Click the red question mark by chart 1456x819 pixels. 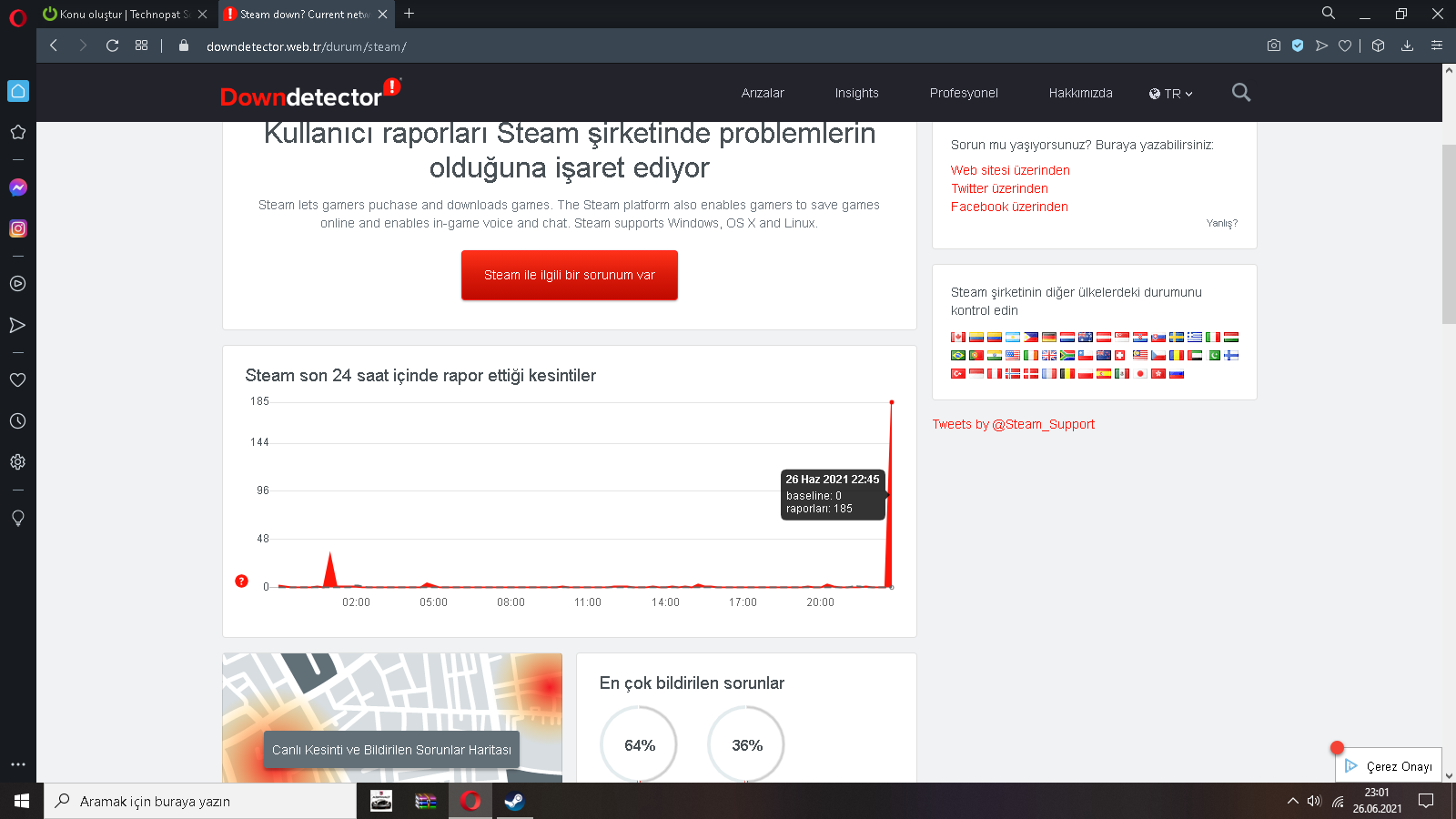(x=242, y=581)
